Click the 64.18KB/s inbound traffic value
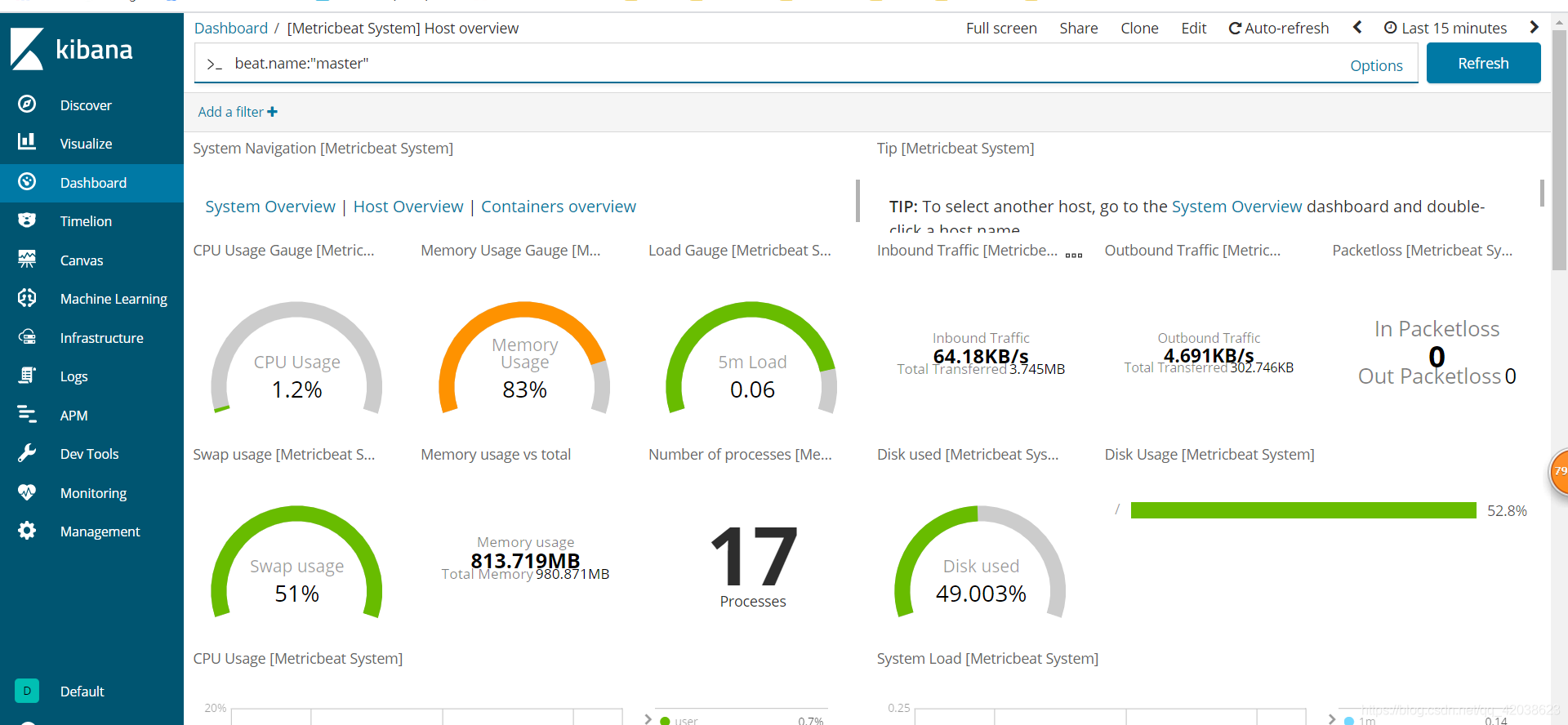The width and height of the screenshot is (1568, 725). click(981, 356)
